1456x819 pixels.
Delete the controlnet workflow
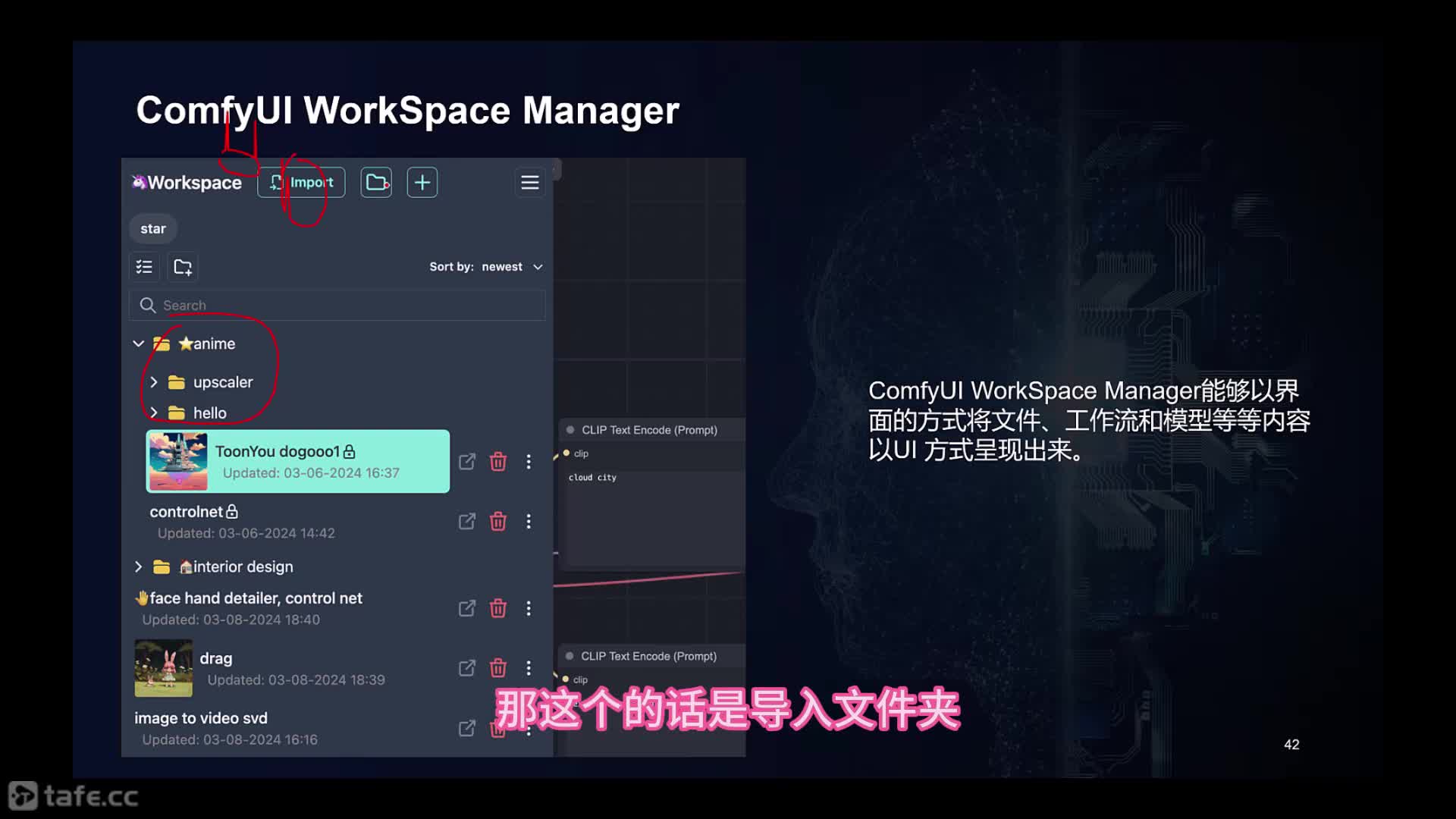(x=498, y=521)
